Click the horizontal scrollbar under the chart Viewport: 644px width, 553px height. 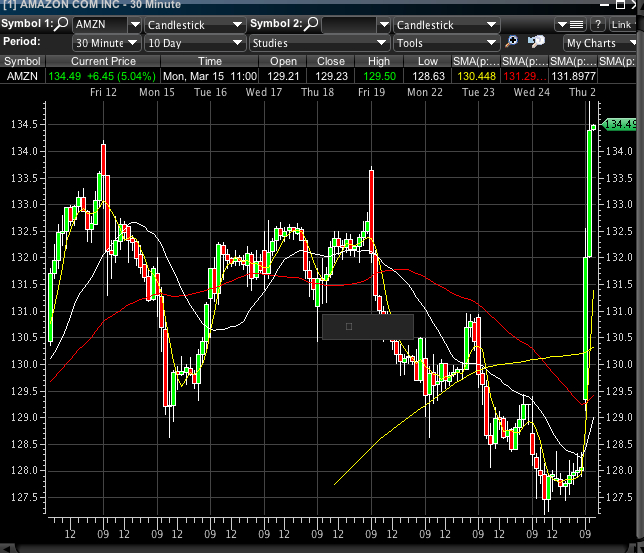tap(320, 546)
